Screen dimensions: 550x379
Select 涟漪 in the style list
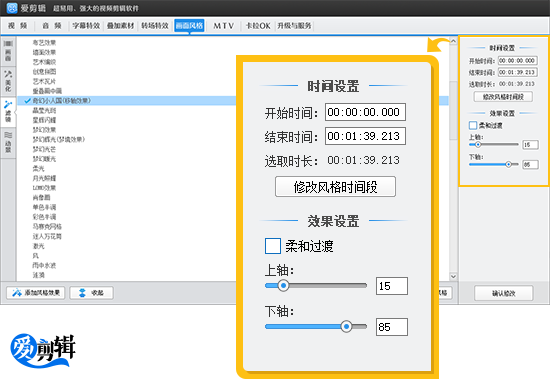coord(39,275)
